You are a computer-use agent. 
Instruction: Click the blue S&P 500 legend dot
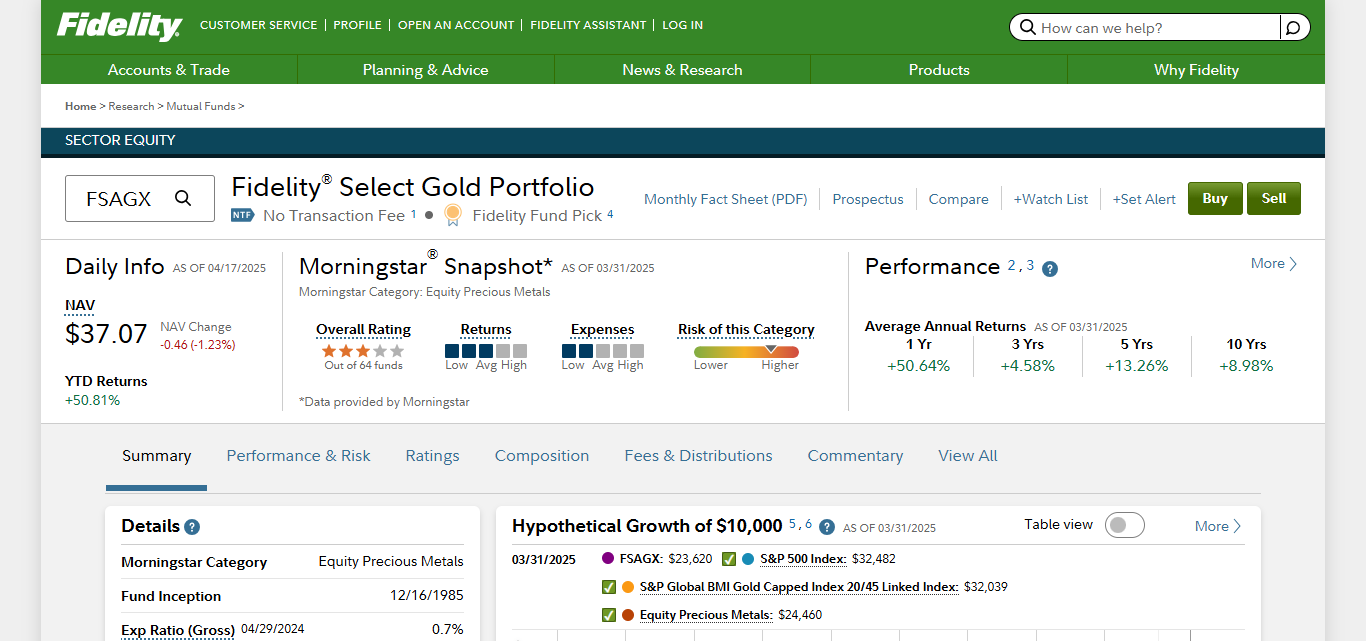(748, 559)
